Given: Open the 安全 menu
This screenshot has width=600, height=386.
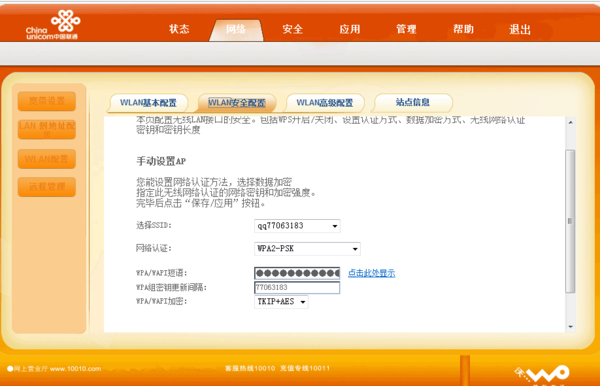Looking at the screenshot, I should [x=293, y=29].
